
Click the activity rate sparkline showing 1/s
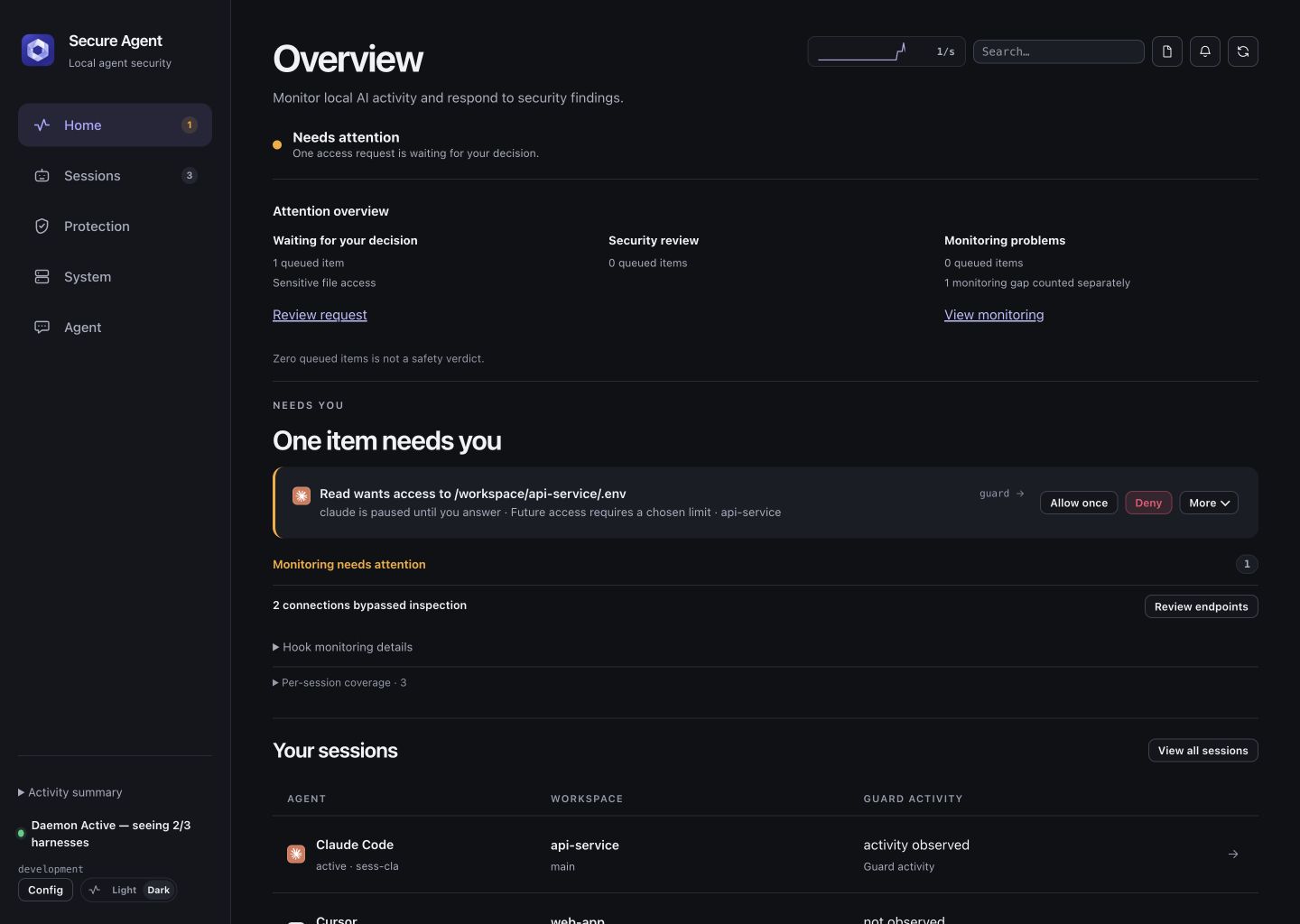tap(886, 51)
